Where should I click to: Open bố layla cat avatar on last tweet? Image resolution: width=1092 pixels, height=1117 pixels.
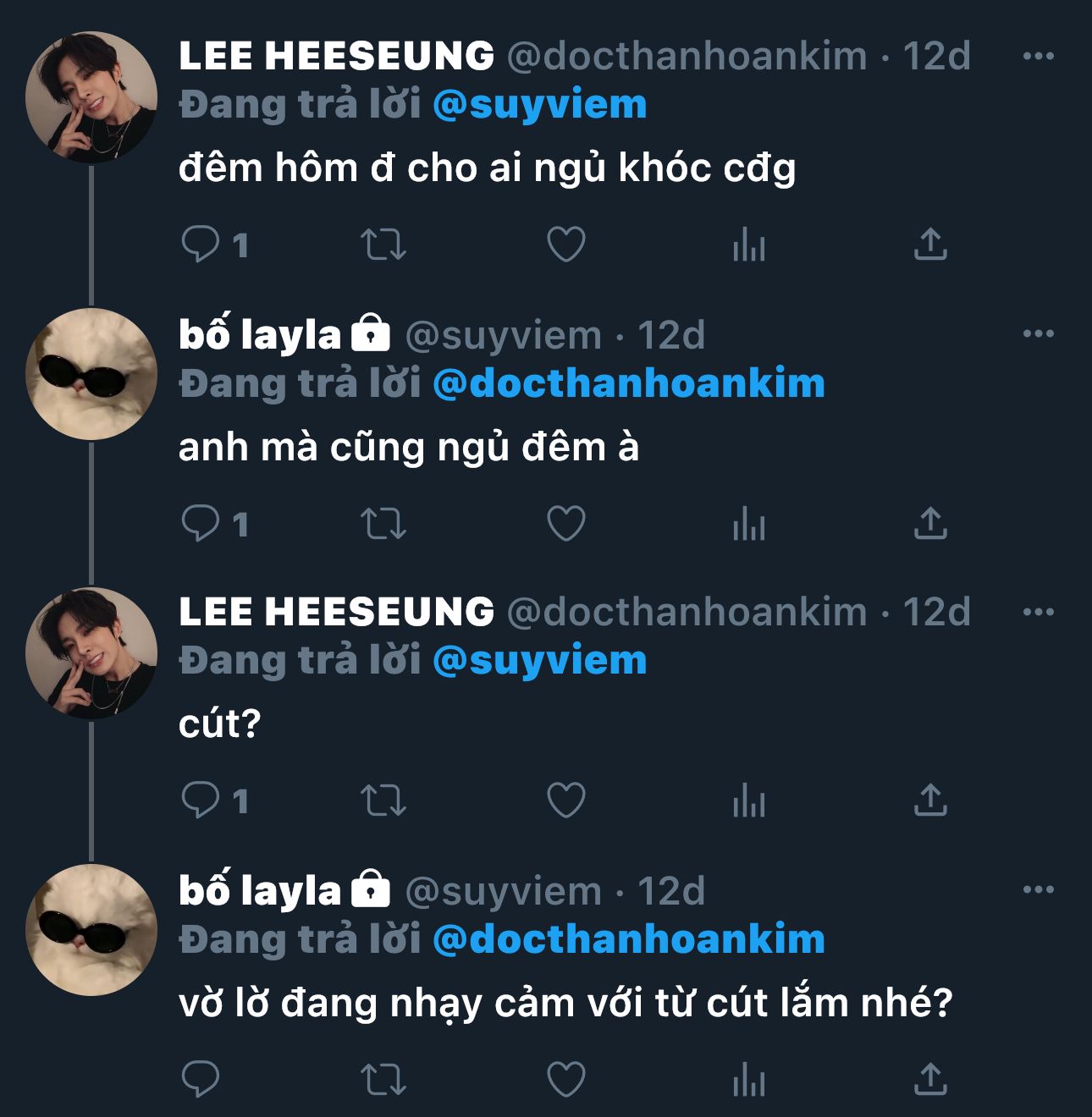tap(91, 929)
